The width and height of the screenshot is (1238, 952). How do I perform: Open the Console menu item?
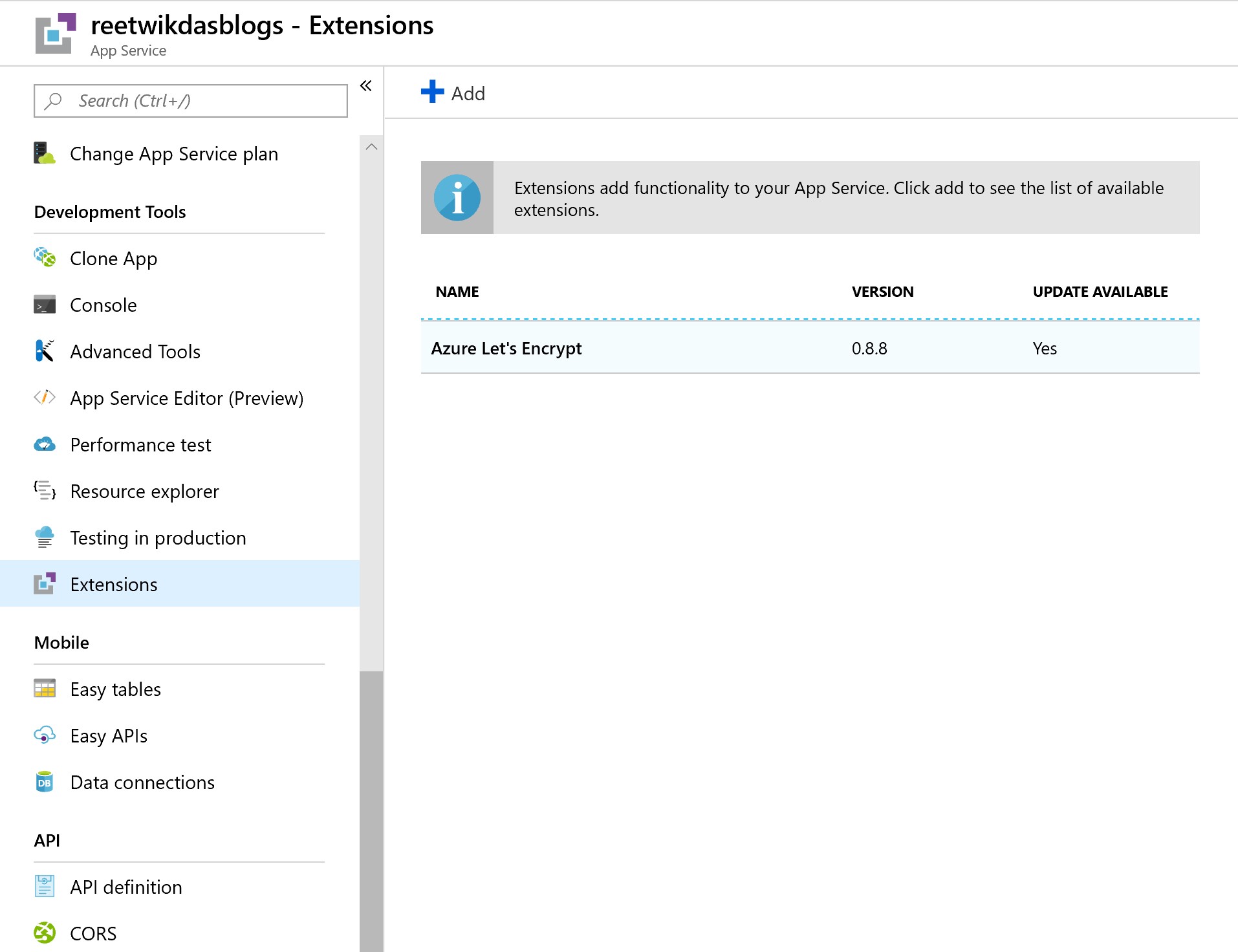pyautogui.click(x=180, y=305)
